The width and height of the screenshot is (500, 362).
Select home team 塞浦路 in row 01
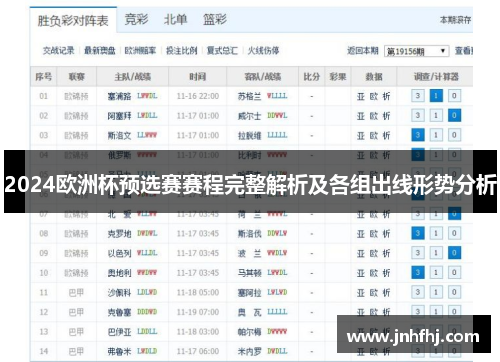pos(119,96)
